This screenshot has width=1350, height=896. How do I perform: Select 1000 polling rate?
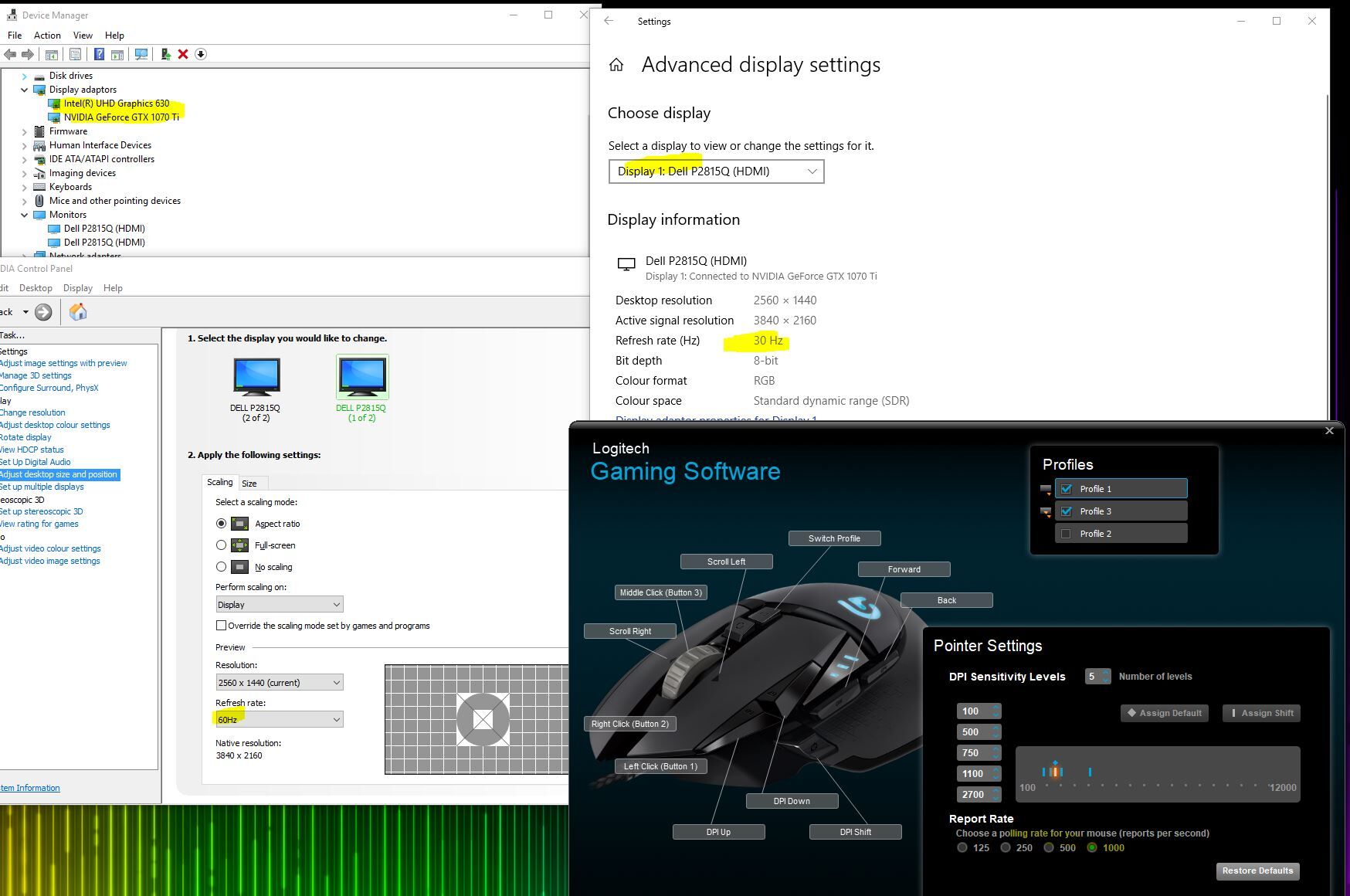(1092, 847)
